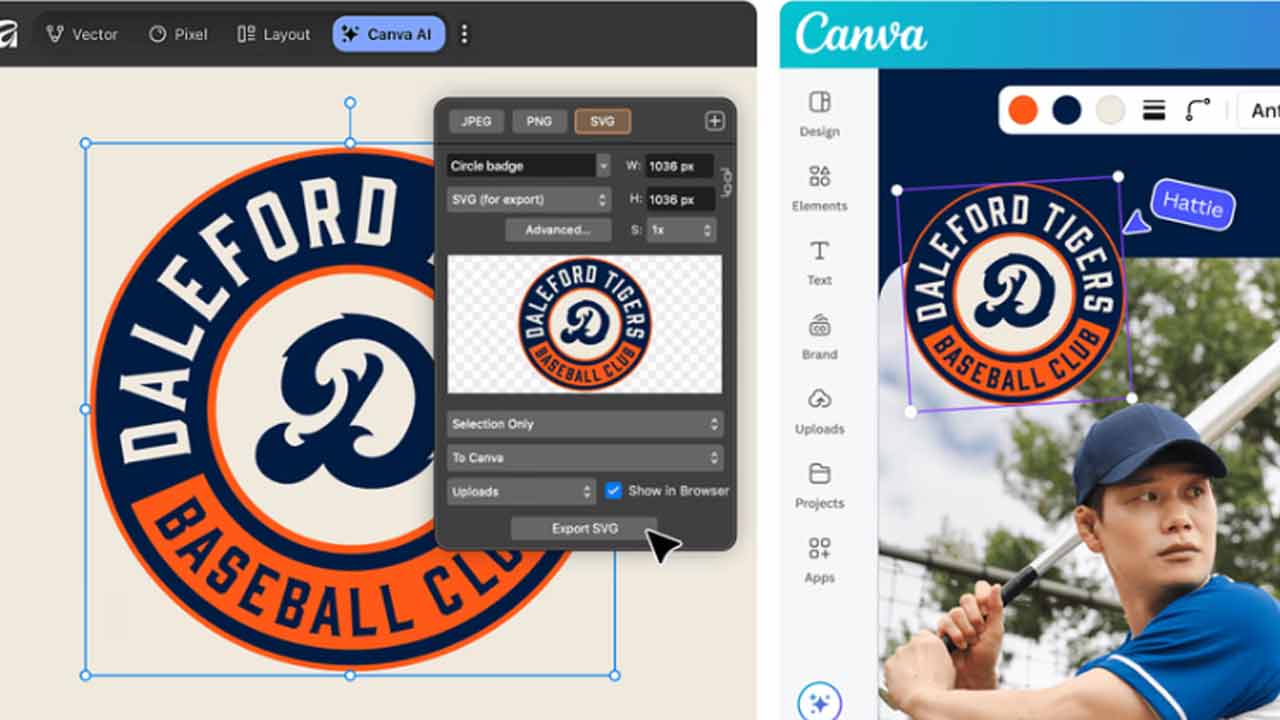Click the sparkle magic button below Apps
Viewport: 1280px width, 720px height.
(x=819, y=703)
